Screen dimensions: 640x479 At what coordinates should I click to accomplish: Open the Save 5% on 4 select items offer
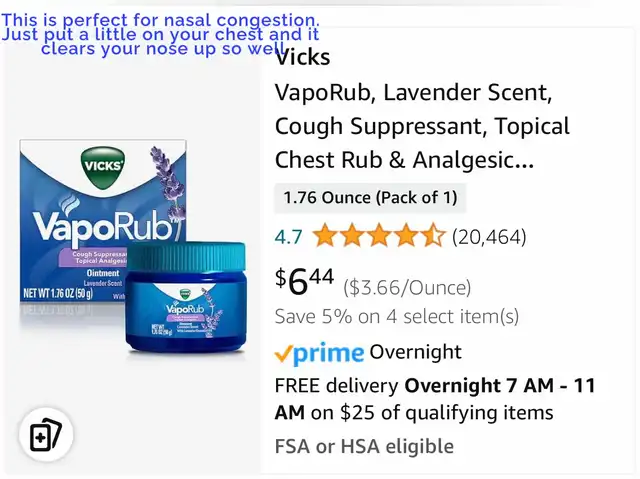[x=397, y=316]
